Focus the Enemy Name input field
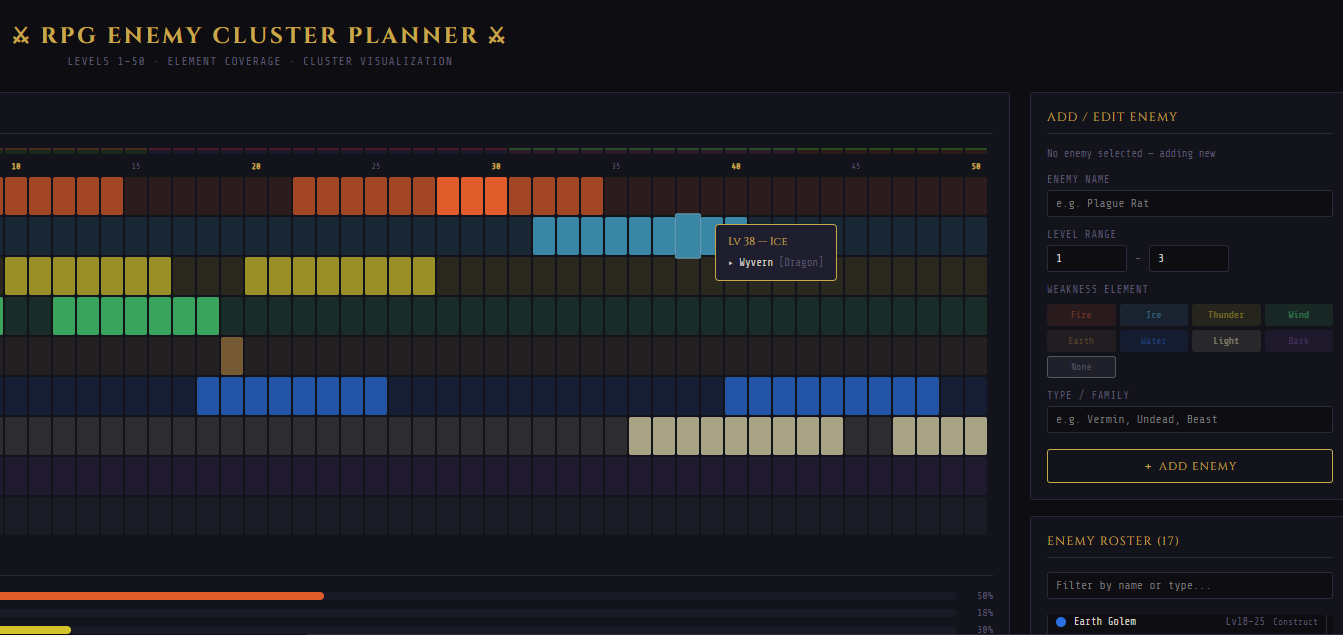 (x=1189, y=204)
